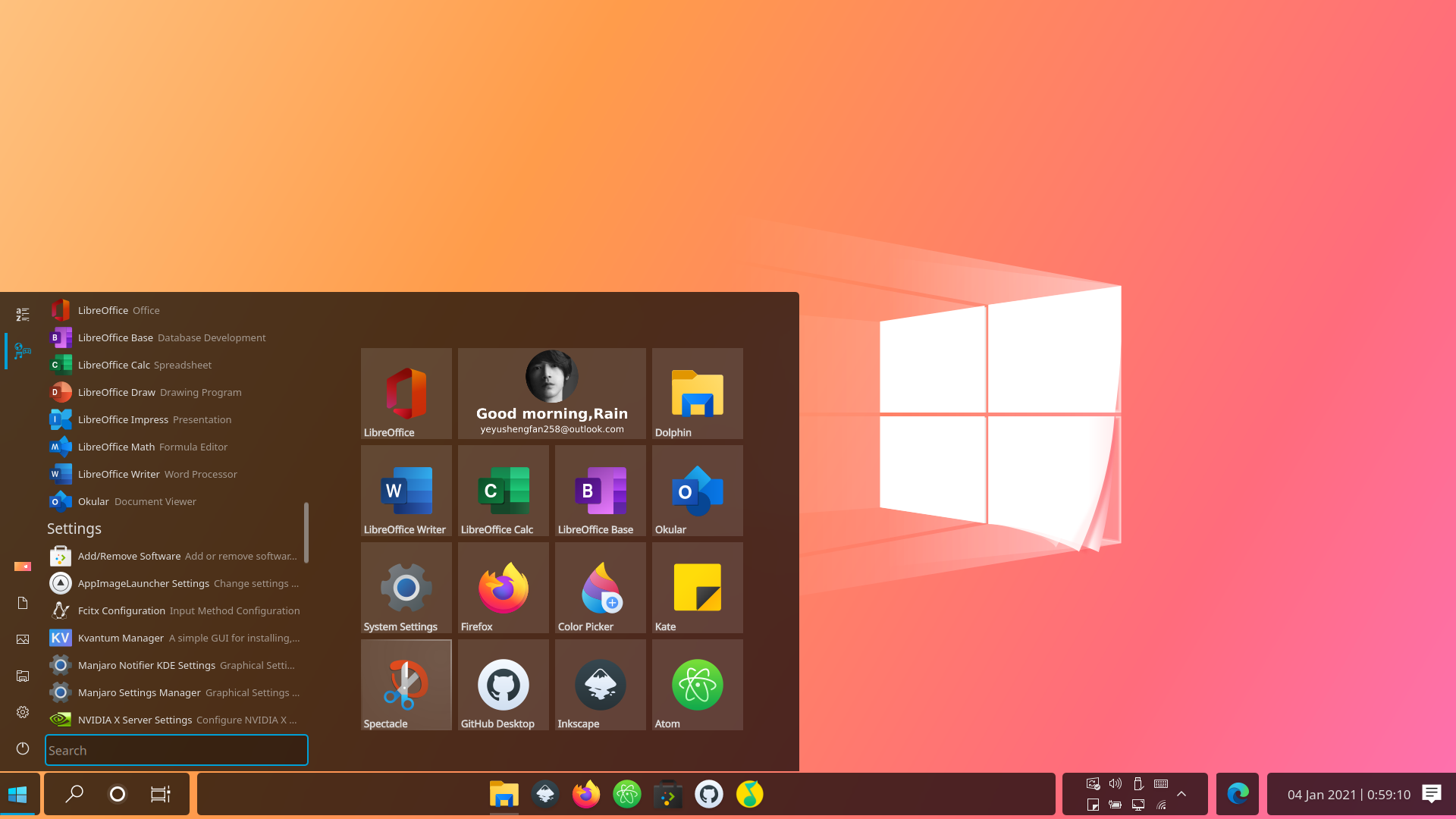
Task: Open Manjaro Settings Manager entry
Action: (x=174, y=692)
